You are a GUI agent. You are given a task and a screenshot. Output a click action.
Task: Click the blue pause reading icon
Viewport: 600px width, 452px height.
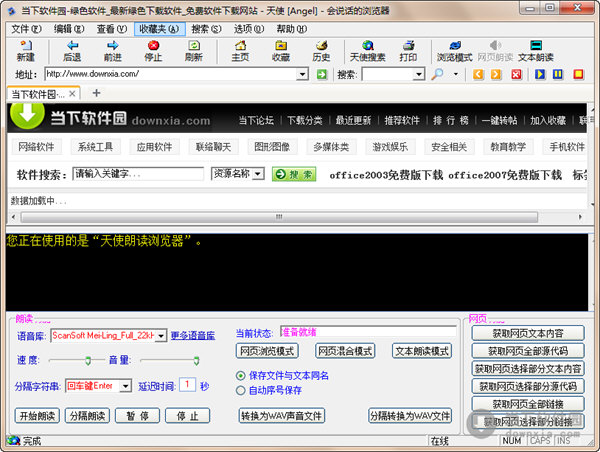[558, 74]
